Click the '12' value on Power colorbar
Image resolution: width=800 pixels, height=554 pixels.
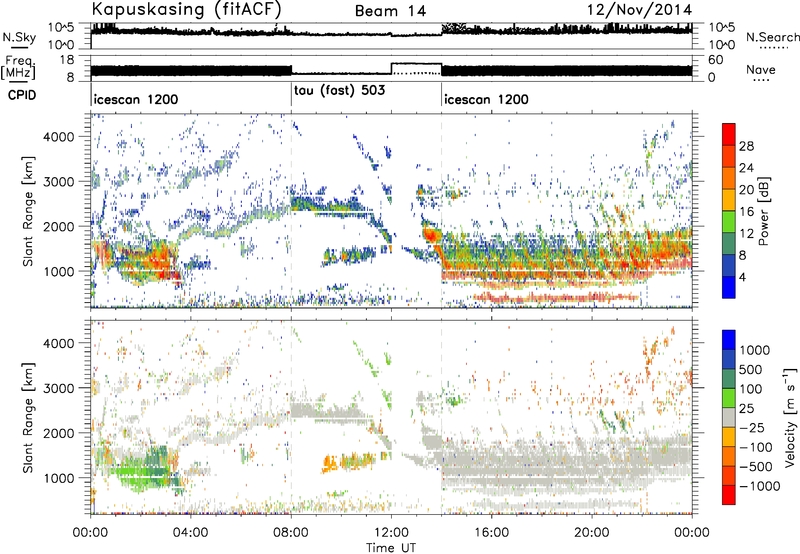(x=746, y=234)
